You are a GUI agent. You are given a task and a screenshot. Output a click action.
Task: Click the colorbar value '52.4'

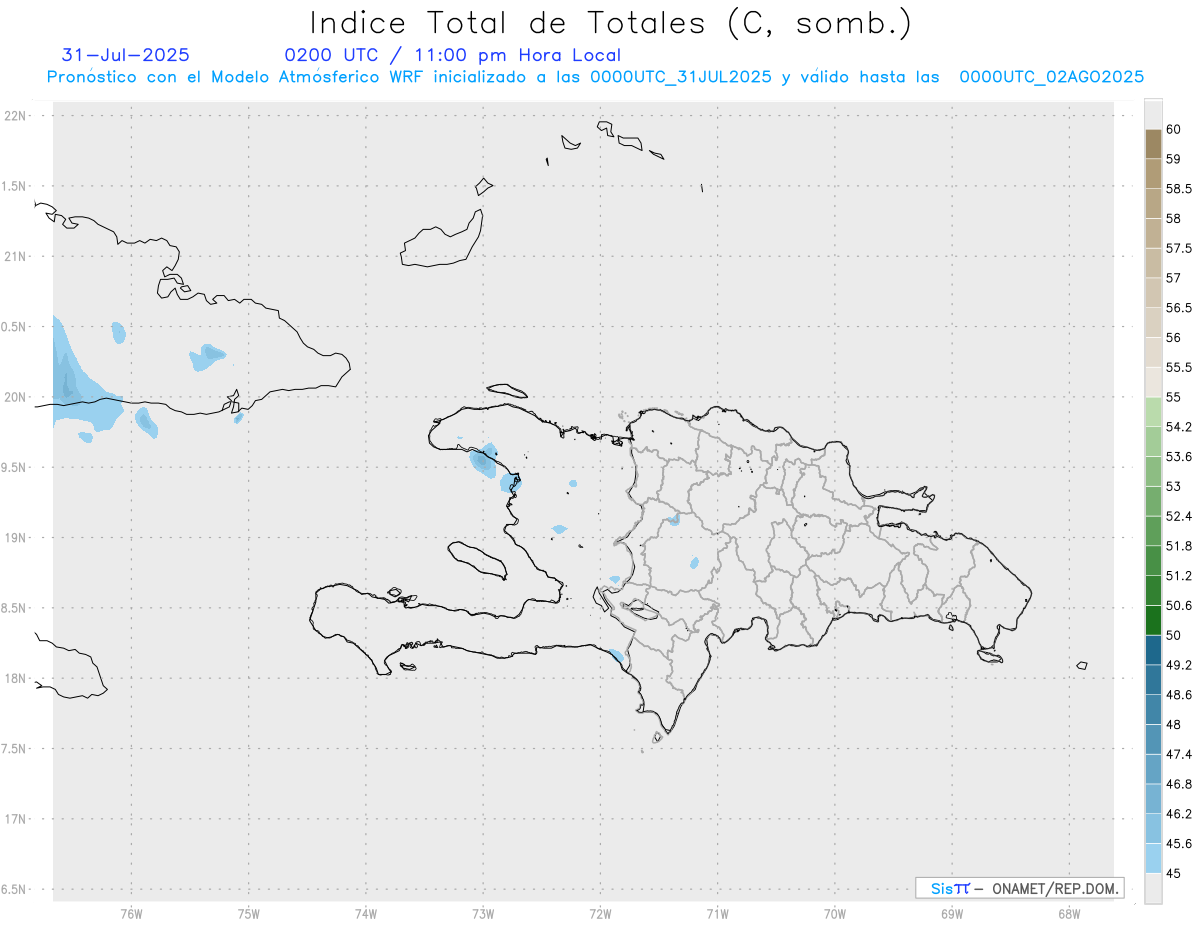point(1179,516)
